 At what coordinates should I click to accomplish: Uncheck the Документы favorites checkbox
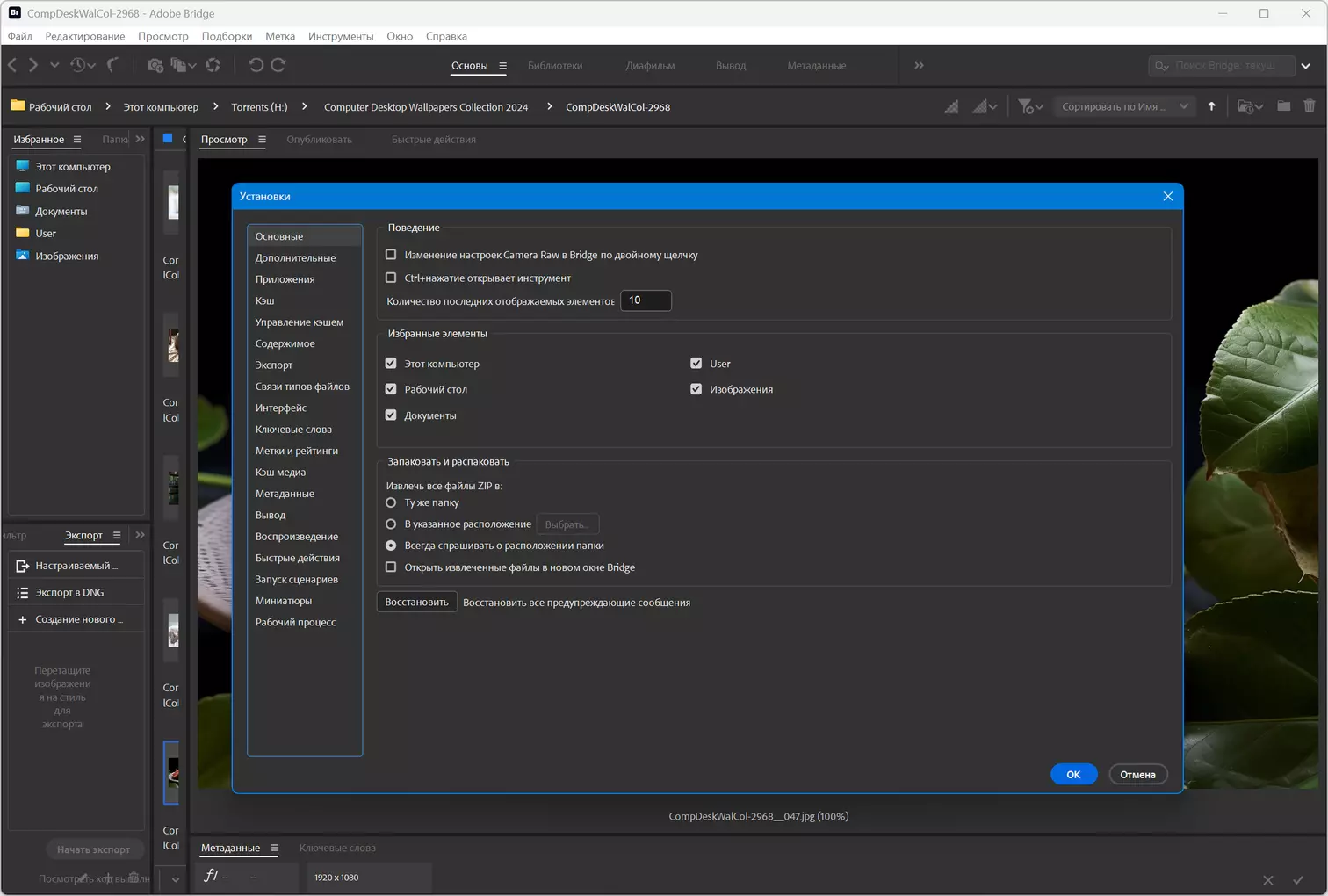click(391, 415)
